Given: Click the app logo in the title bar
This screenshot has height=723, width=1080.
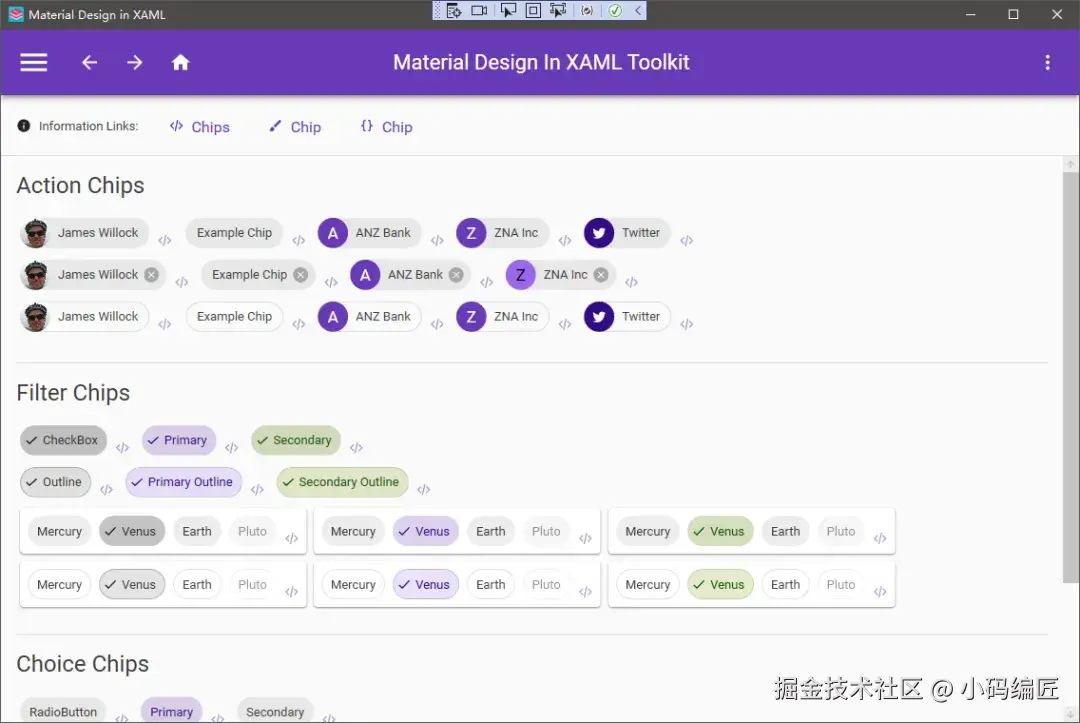Looking at the screenshot, I should pos(16,14).
